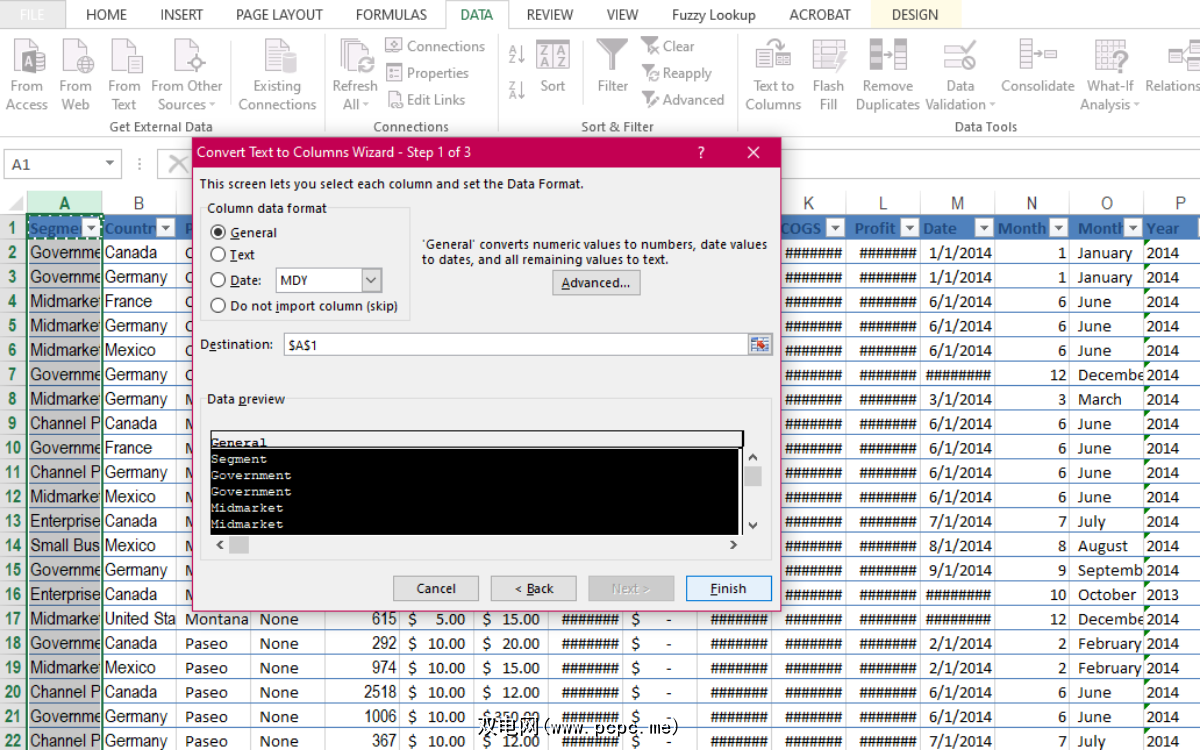
Task: Choose Do not import column (skip)
Action: [218, 306]
